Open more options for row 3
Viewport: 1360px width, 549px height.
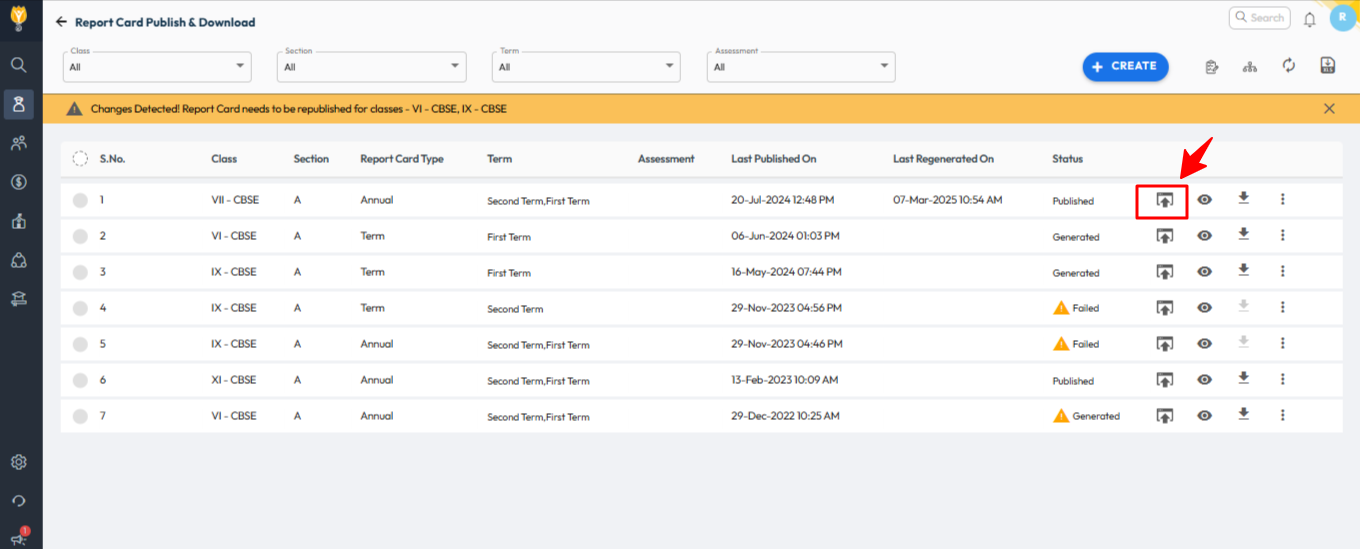[x=1282, y=271]
